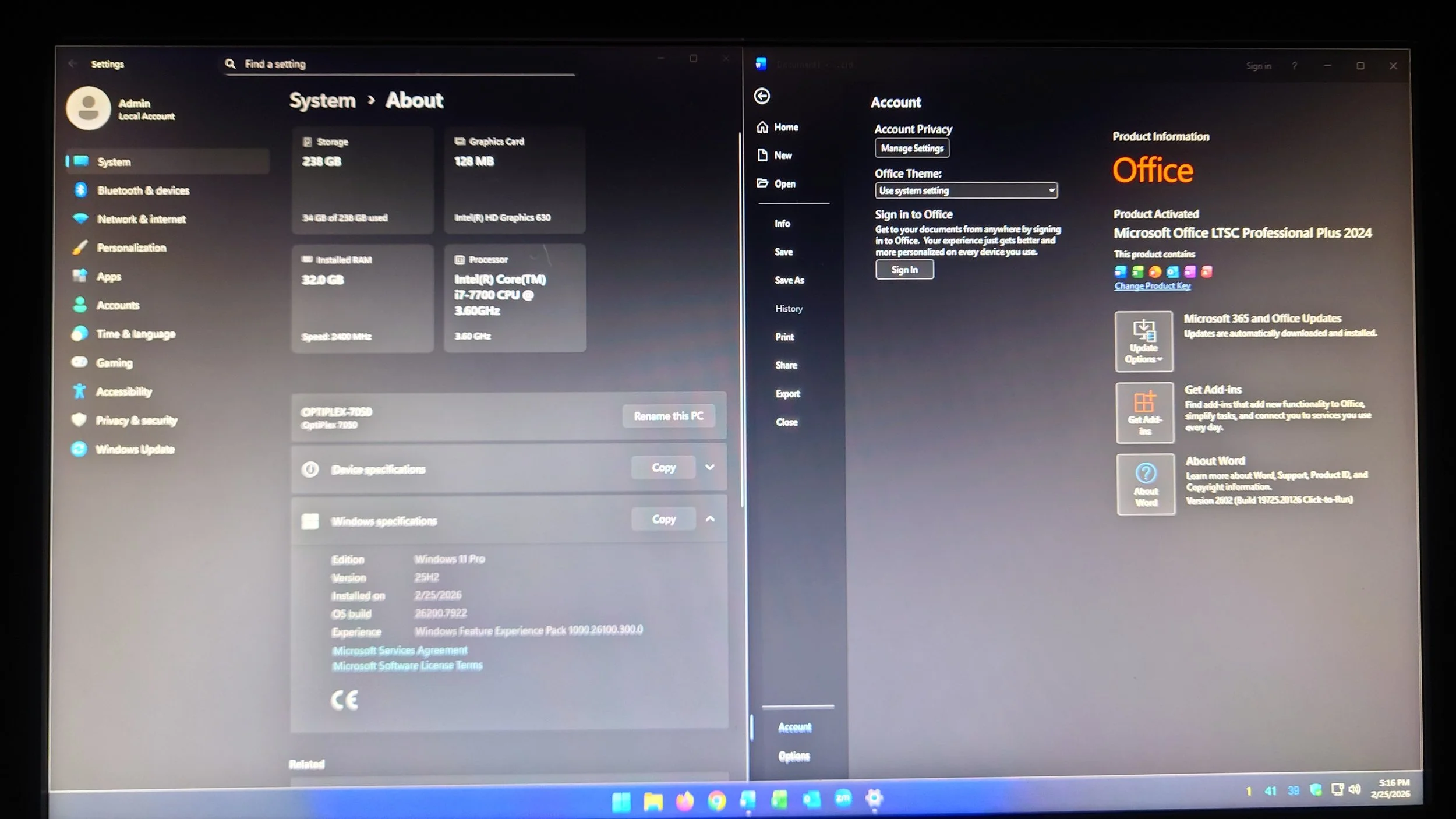
Task: Select Save As in the Word menu
Action: (x=789, y=280)
